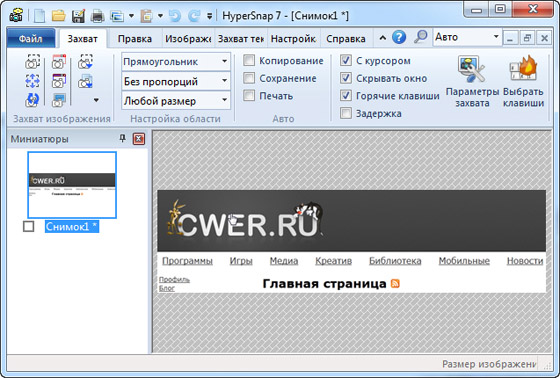Undo the last action
560x378 pixels.
point(175,16)
